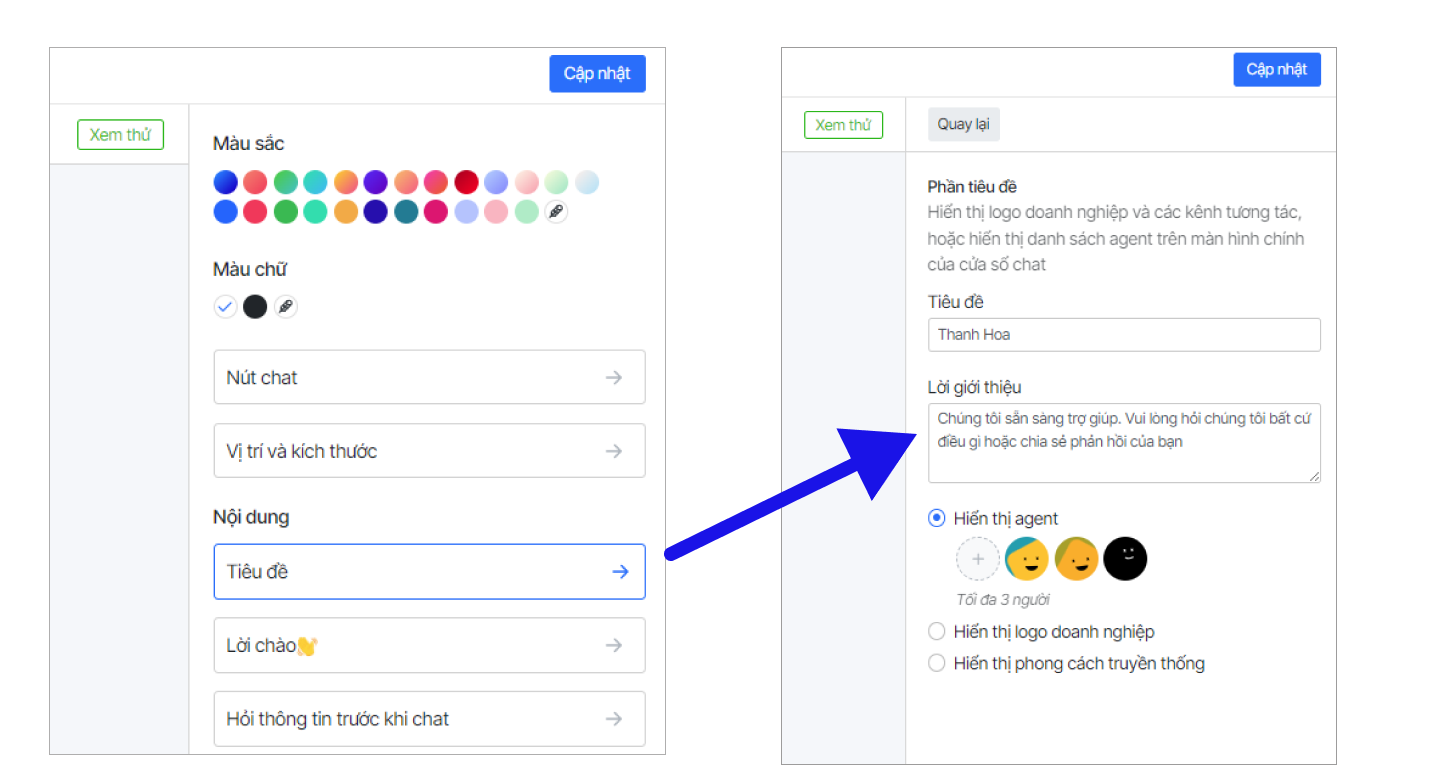Select the blue-haired agent avatar

(x=1026, y=559)
